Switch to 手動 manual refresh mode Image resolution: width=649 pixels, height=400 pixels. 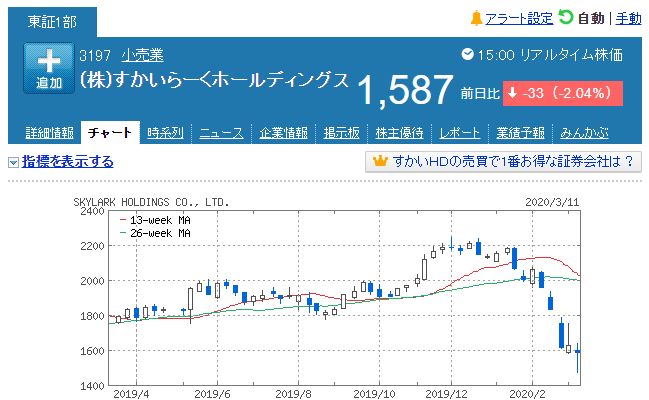tap(628, 18)
